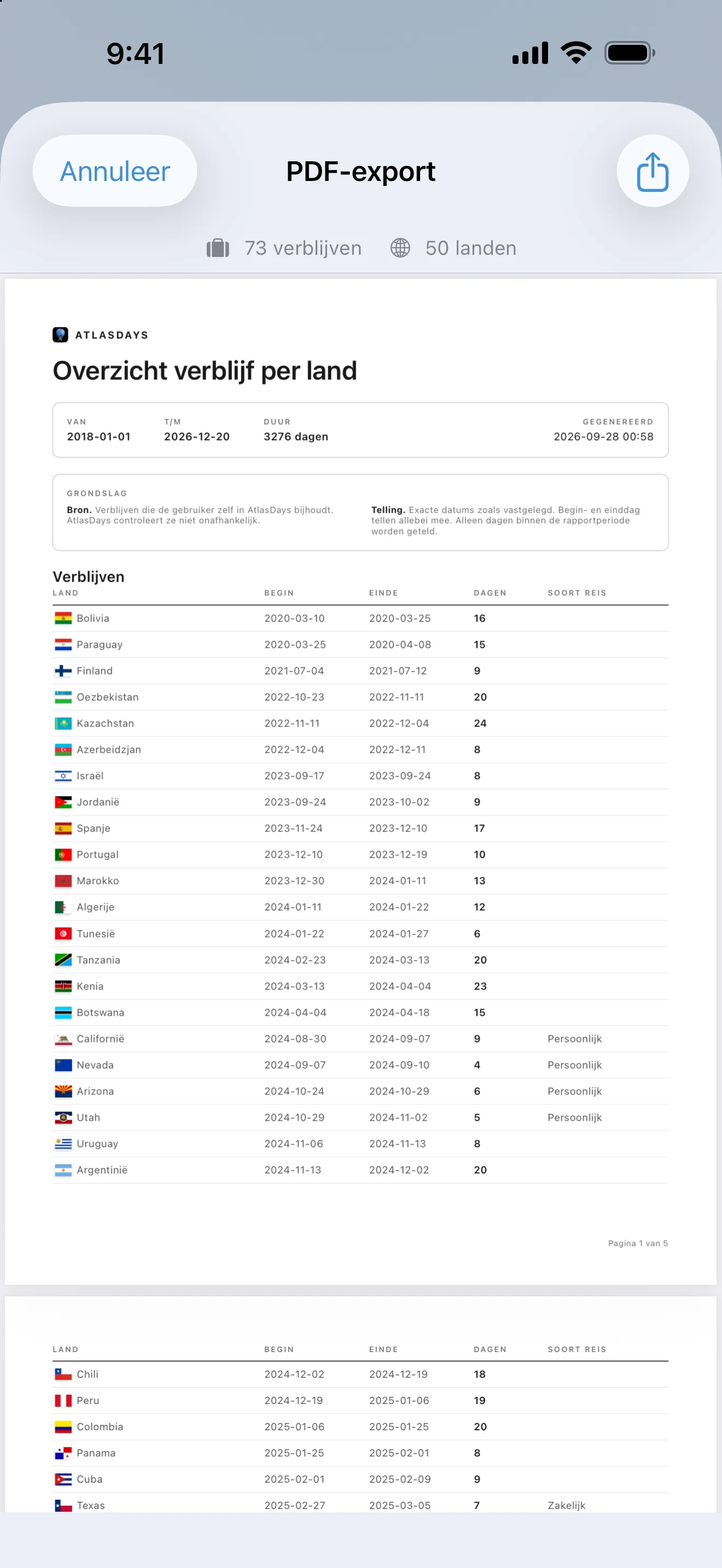
Task: Tap the Arizona state flag icon
Action: click(63, 1091)
